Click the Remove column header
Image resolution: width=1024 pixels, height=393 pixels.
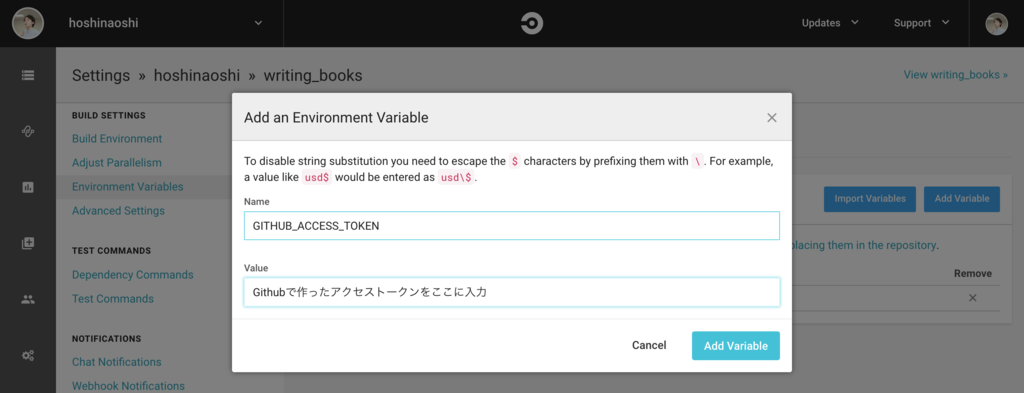point(972,274)
